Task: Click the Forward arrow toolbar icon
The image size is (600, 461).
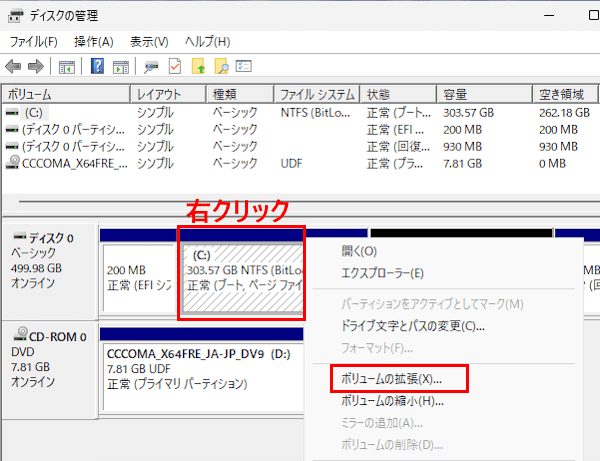Action: pyautogui.click(x=36, y=67)
